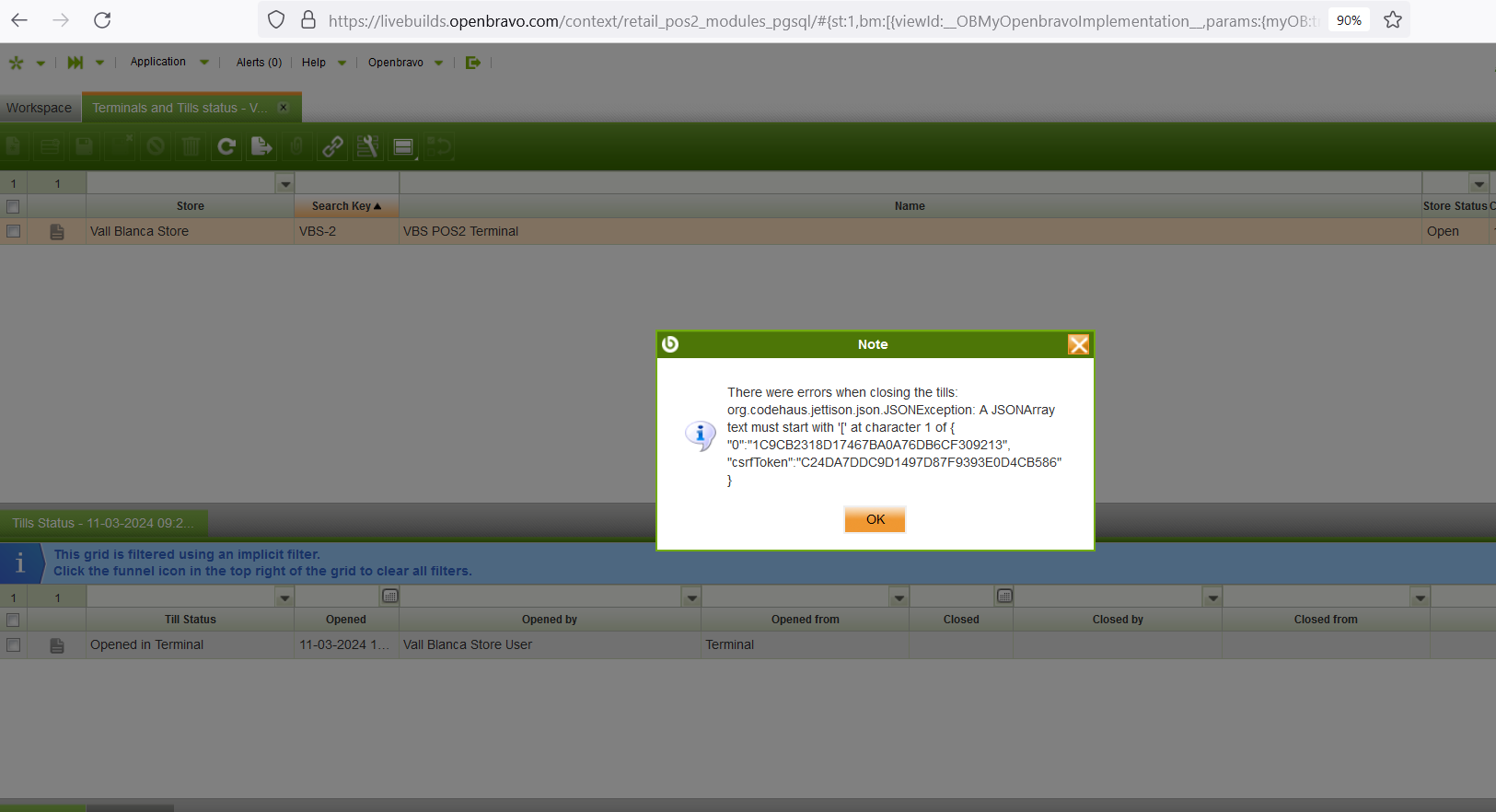Viewport: 1496px width, 812px height.
Task: Open form icon for Opened in Terminal row
Action: (57, 645)
